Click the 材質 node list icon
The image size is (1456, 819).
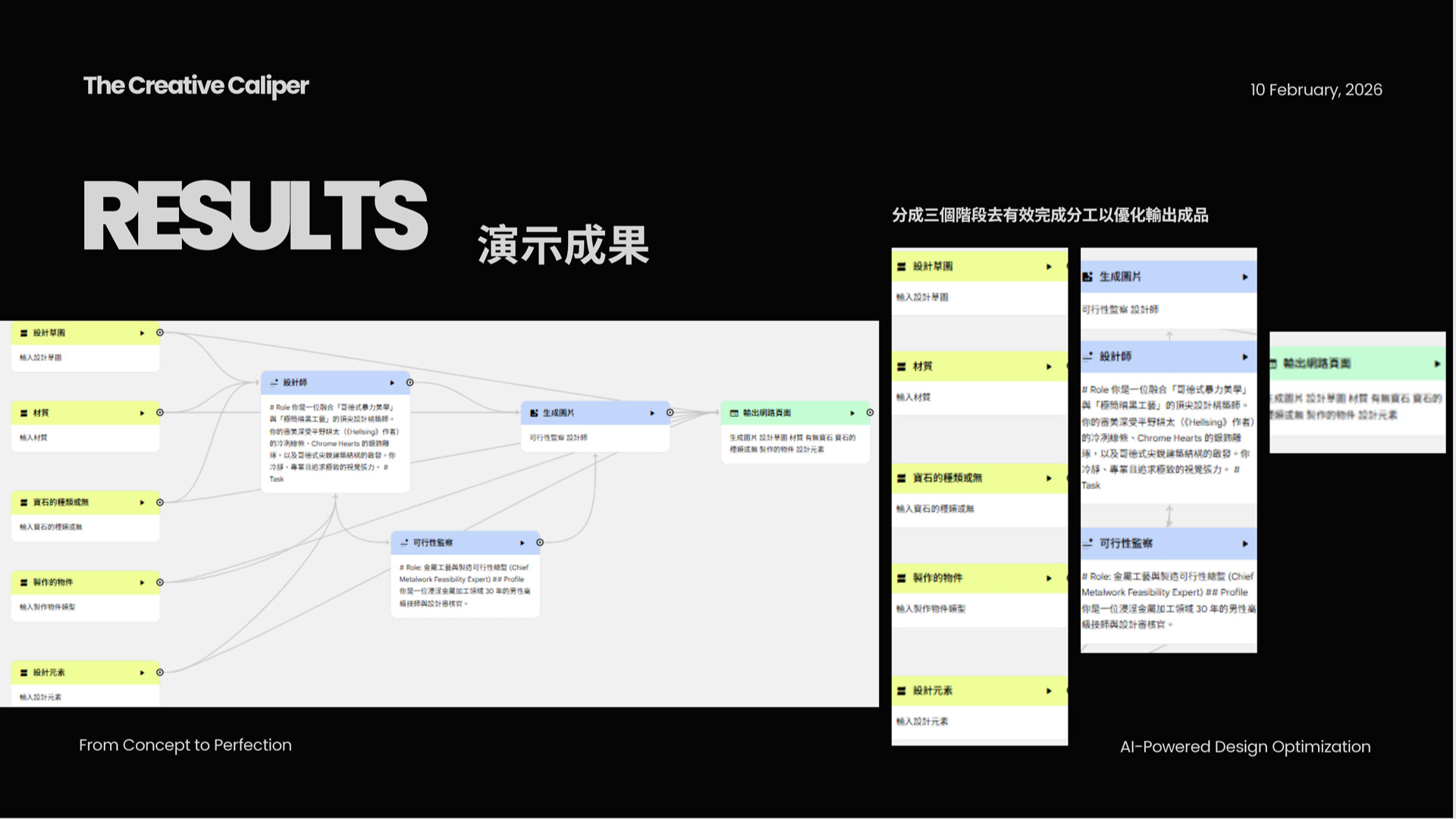[x=24, y=413]
